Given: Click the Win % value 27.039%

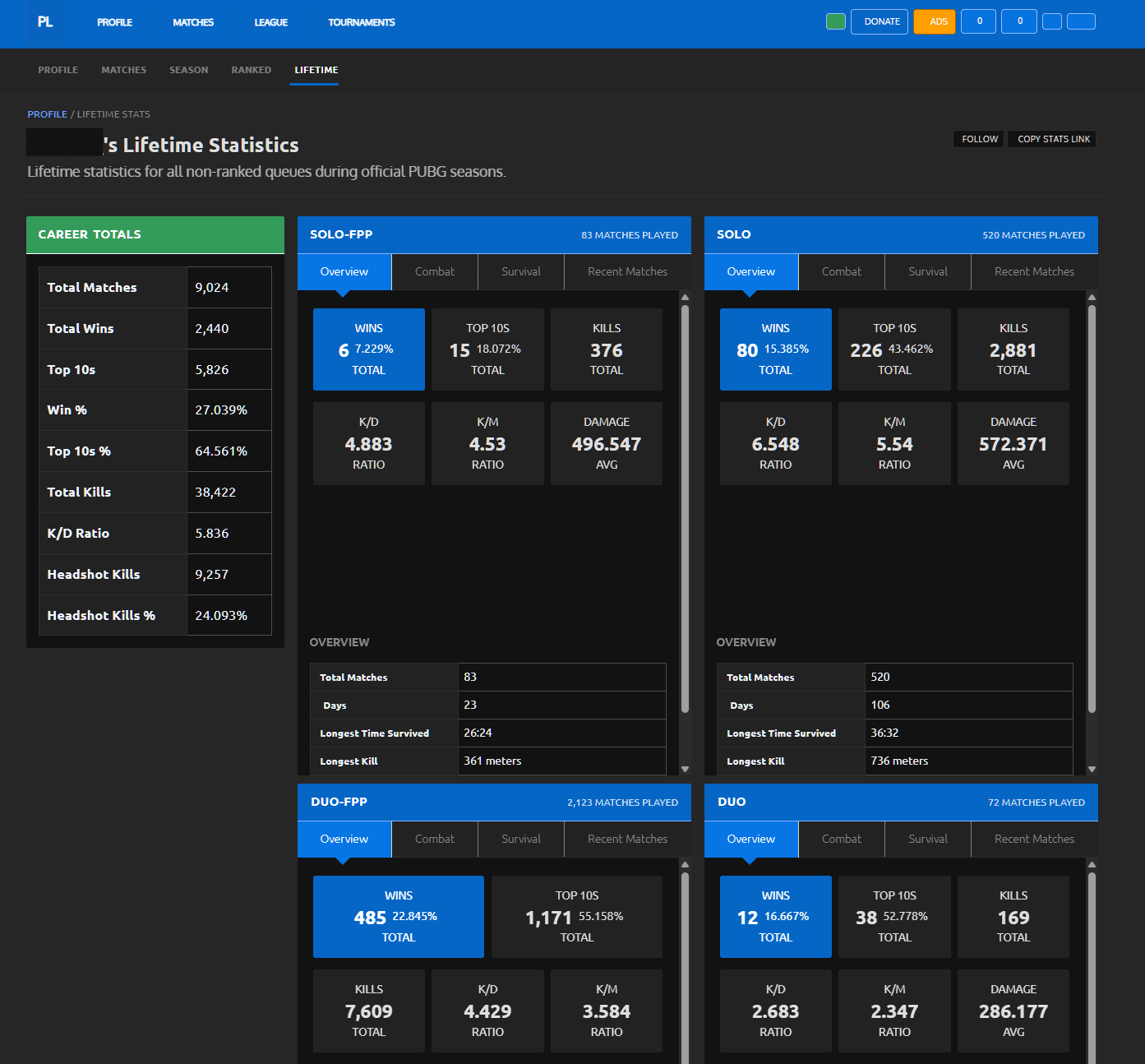Looking at the screenshot, I should 221,410.
